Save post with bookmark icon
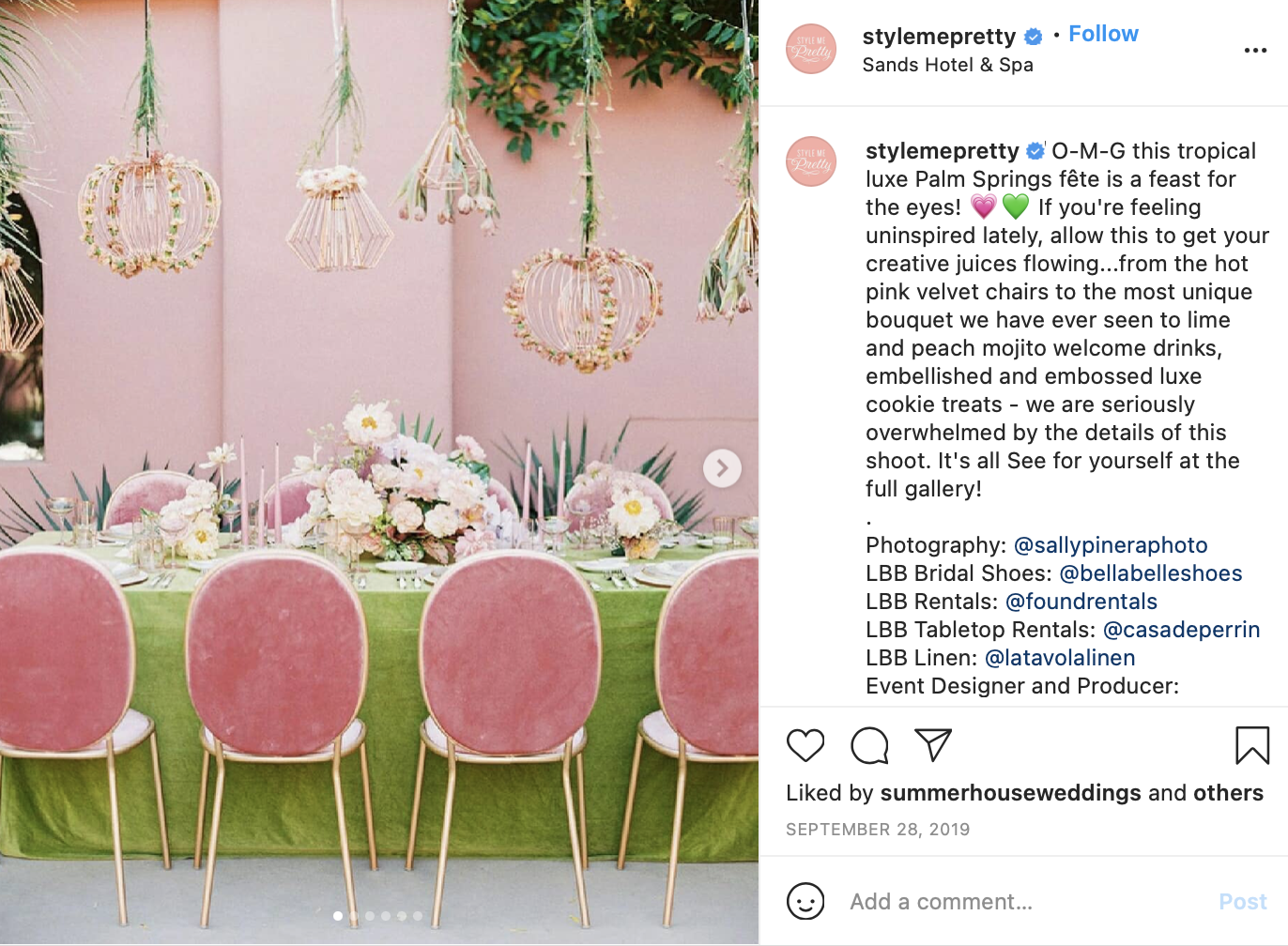Image resolution: width=1288 pixels, height=946 pixels. point(1252,745)
